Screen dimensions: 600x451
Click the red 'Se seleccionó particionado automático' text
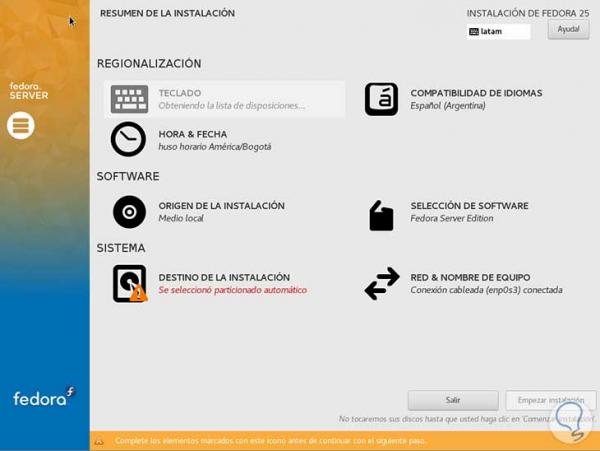click(233, 290)
